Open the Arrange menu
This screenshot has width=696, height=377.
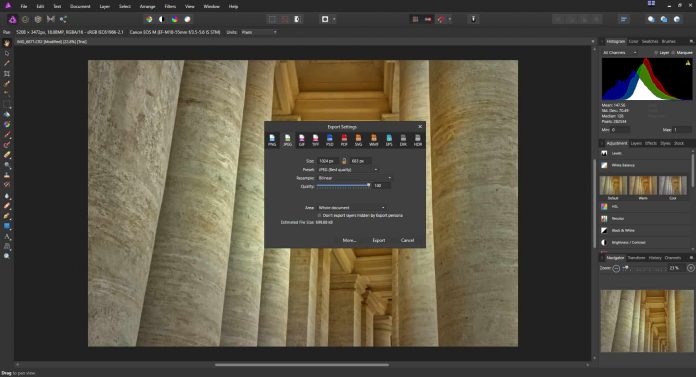147,6
